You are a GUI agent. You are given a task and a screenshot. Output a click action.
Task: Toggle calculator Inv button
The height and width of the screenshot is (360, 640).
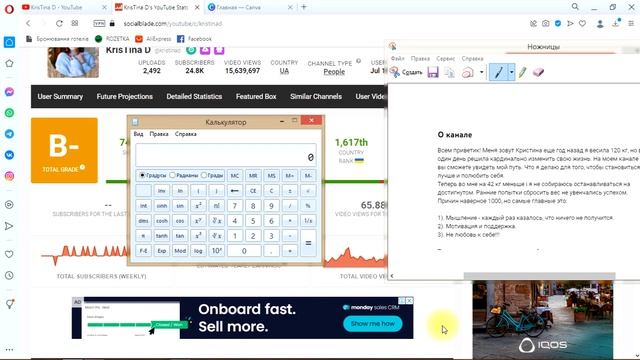pos(162,191)
